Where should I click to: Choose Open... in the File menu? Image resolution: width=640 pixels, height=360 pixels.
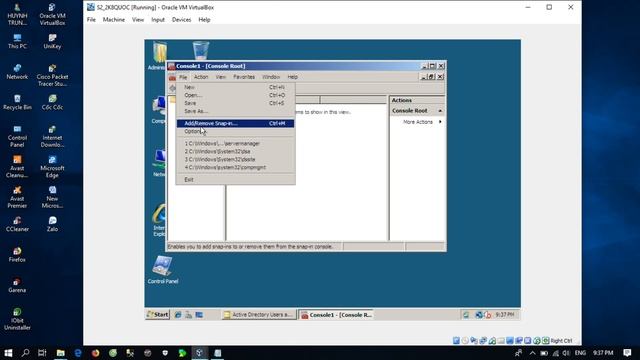click(x=235, y=95)
